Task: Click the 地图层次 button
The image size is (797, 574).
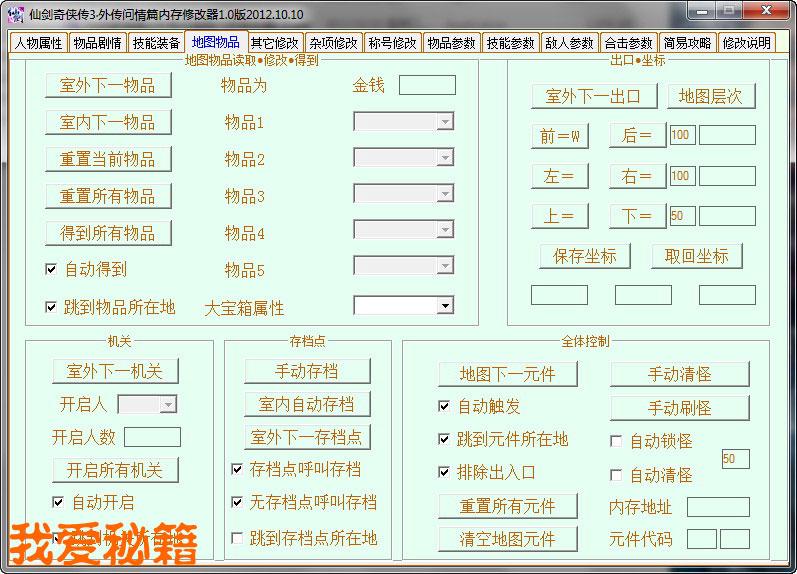Action: tap(710, 96)
